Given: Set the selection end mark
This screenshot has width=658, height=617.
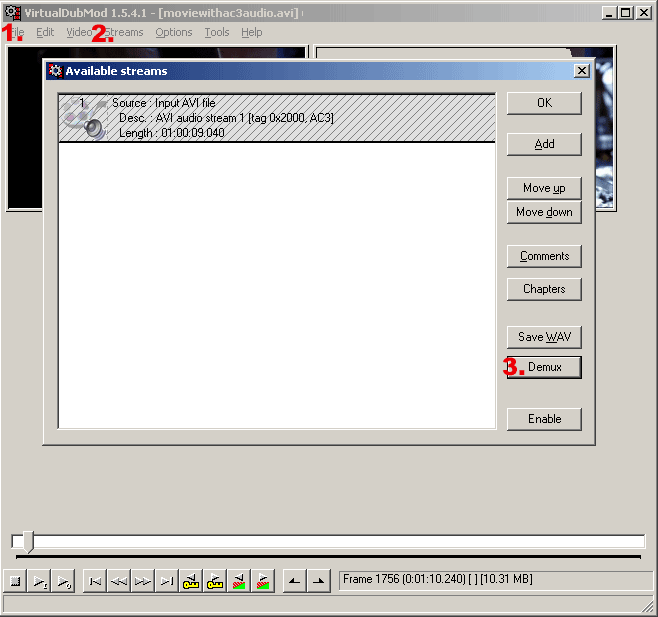Looking at the screenshot, I should click(319, 581).
